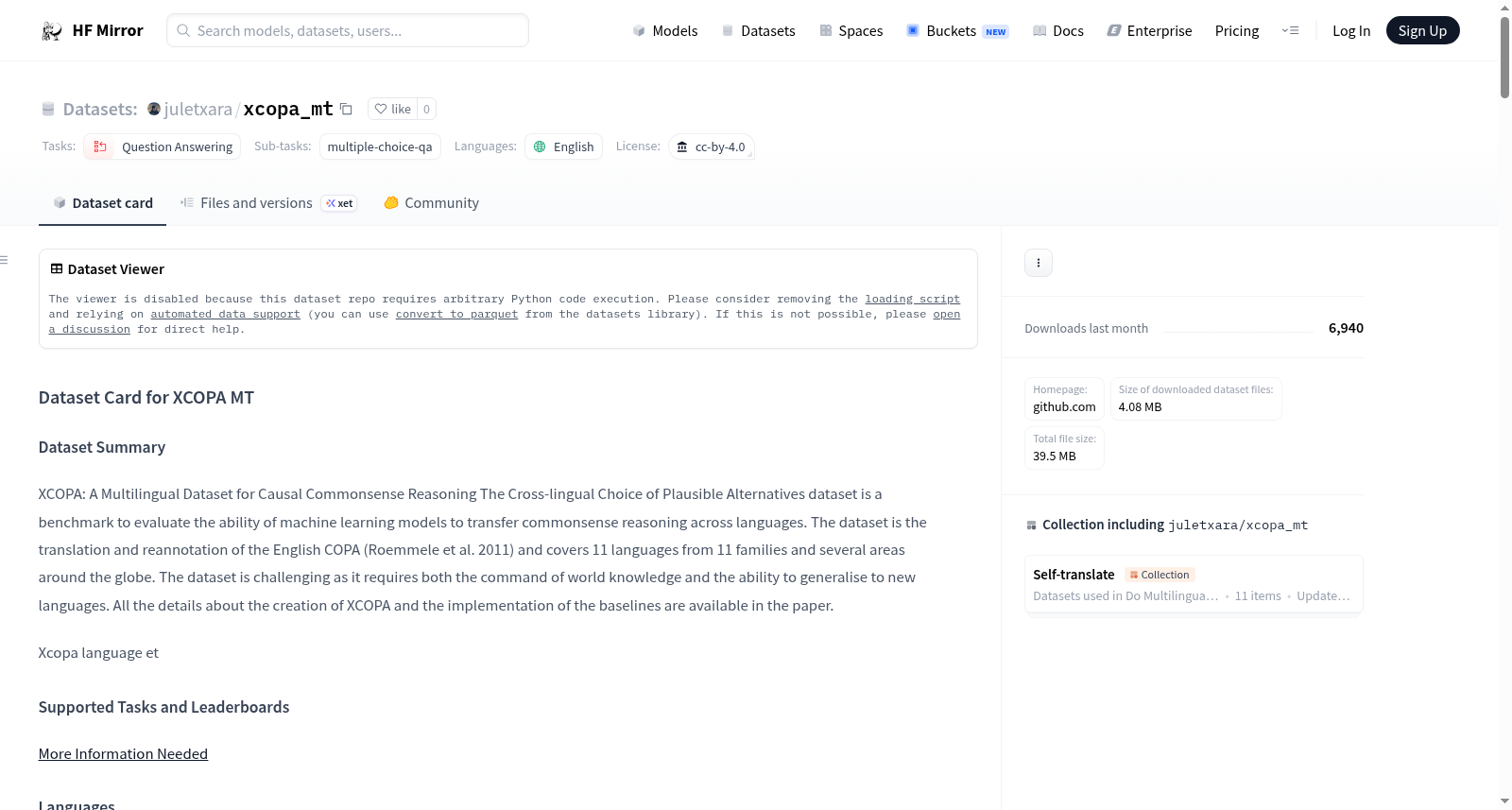This screenshot has height=810, width=1512.
Task: Follow the convert to parquet link
Action: point(456,315)
